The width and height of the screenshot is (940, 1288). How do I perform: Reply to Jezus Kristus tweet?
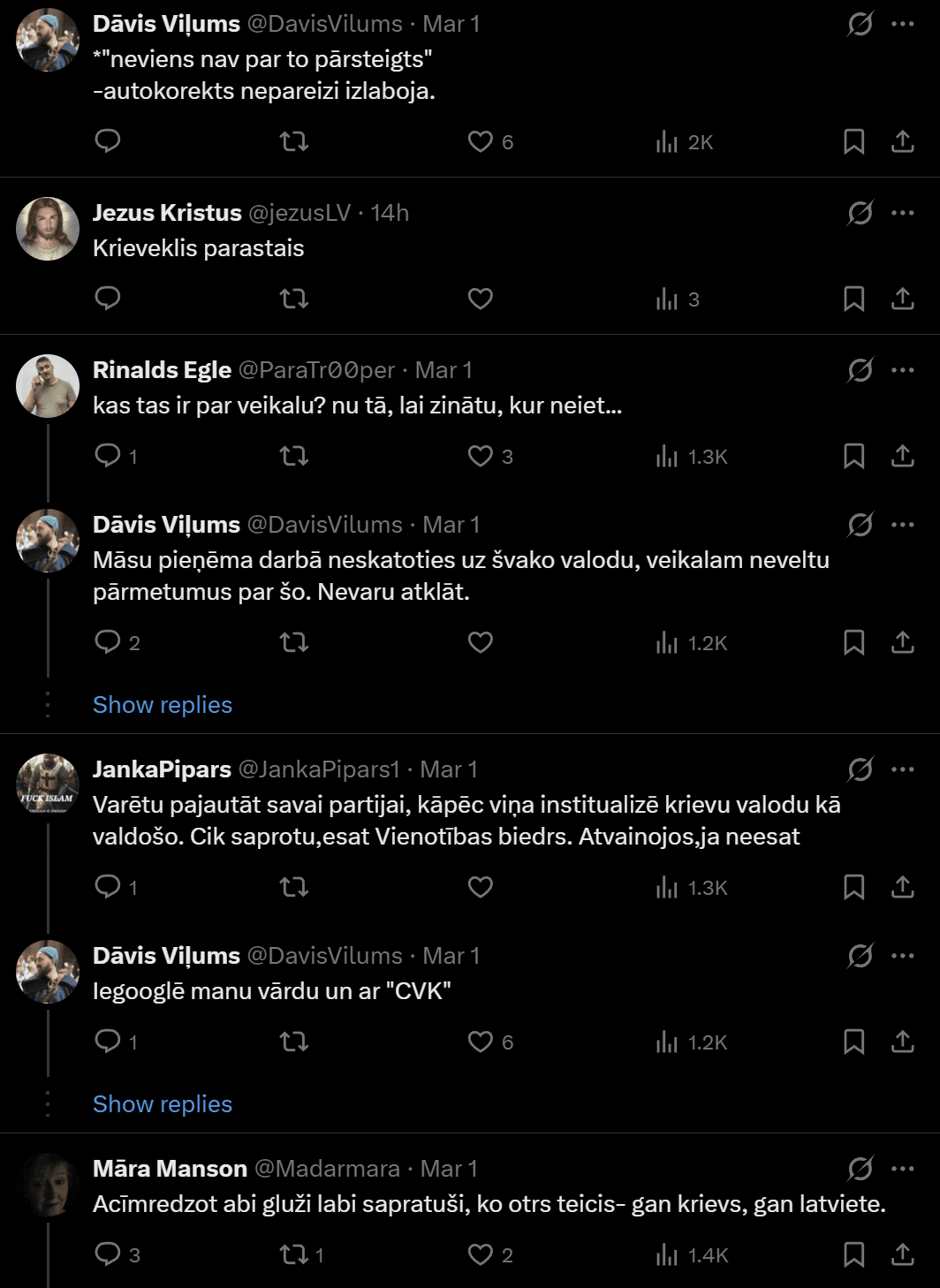[x=108, y=299]
